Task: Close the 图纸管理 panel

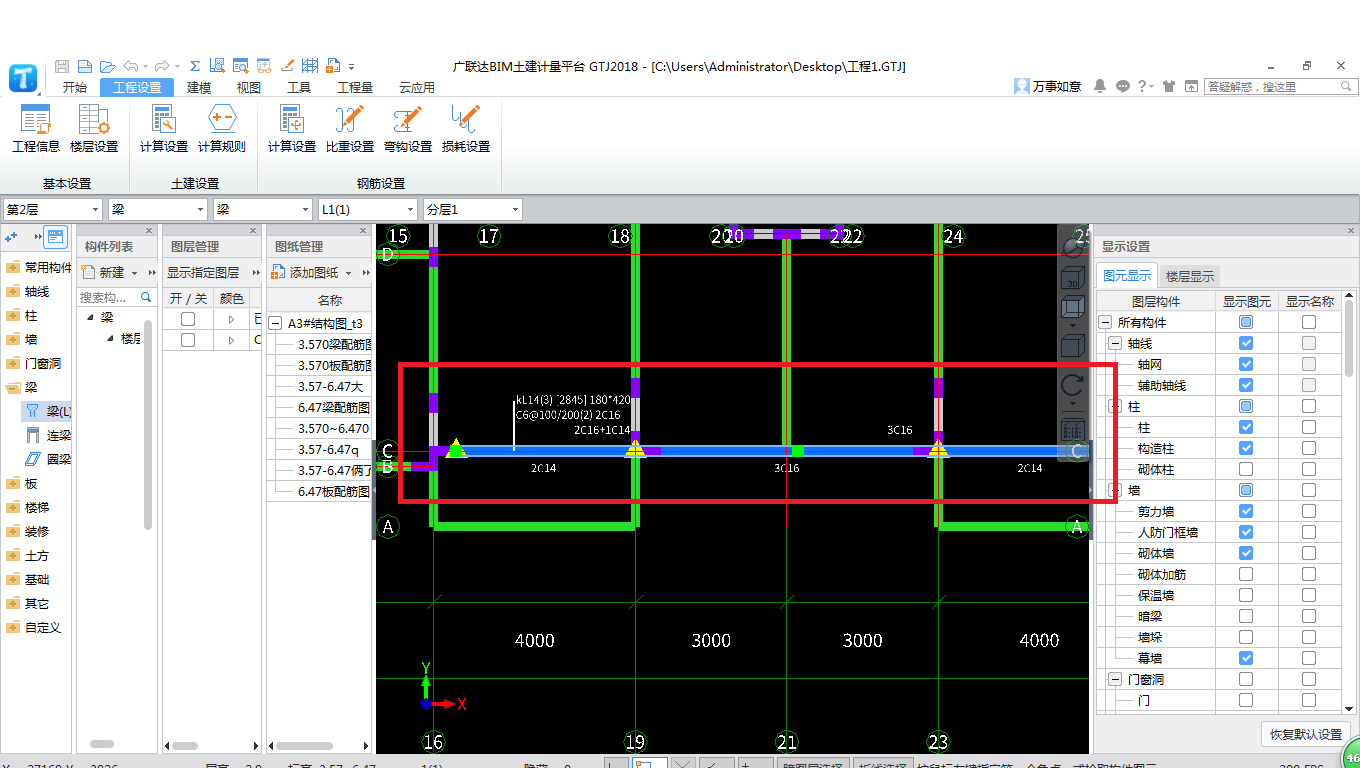Action: pos(364,231)
